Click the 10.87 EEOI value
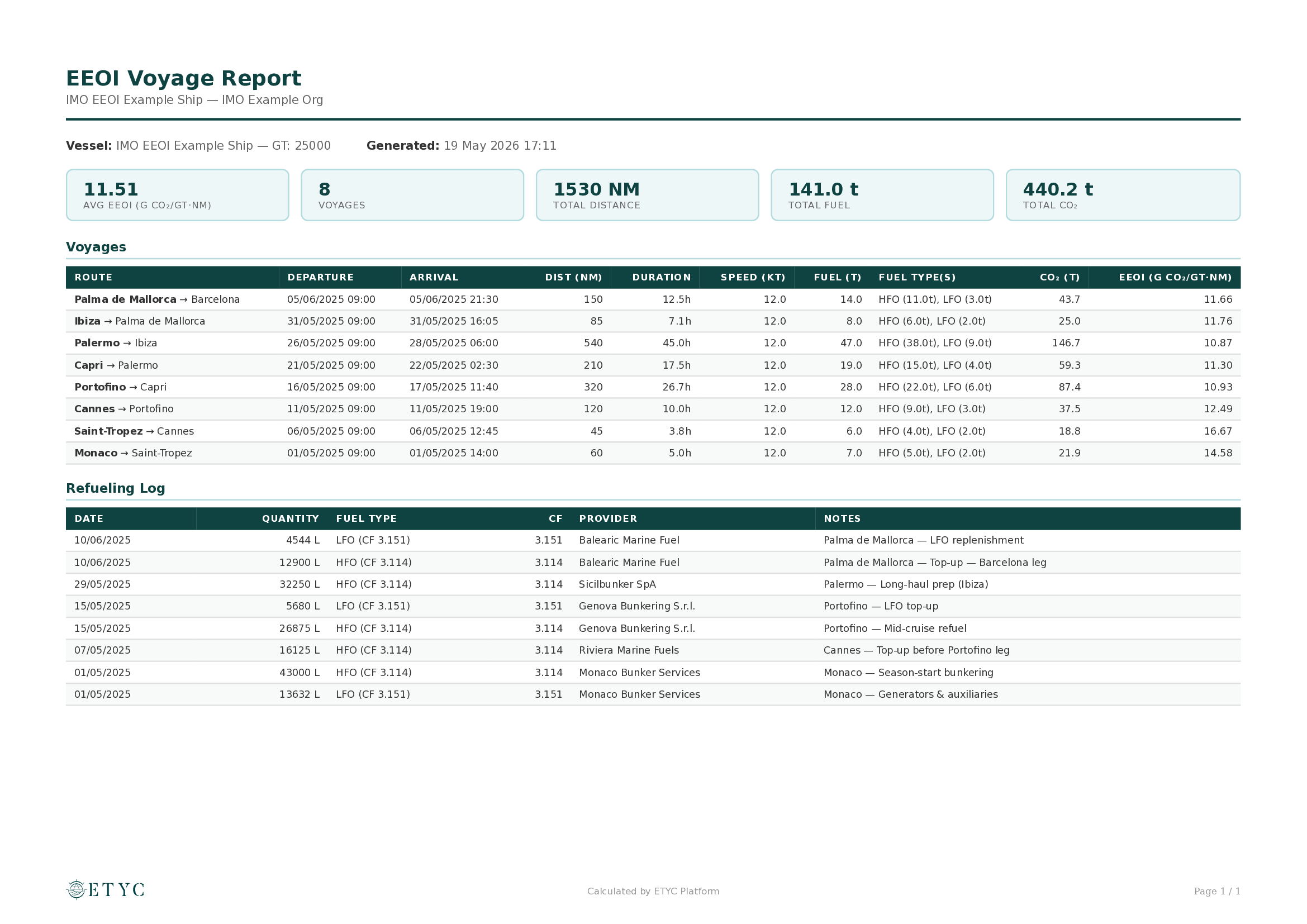 pyautogui.click(x=1218, y=343)
